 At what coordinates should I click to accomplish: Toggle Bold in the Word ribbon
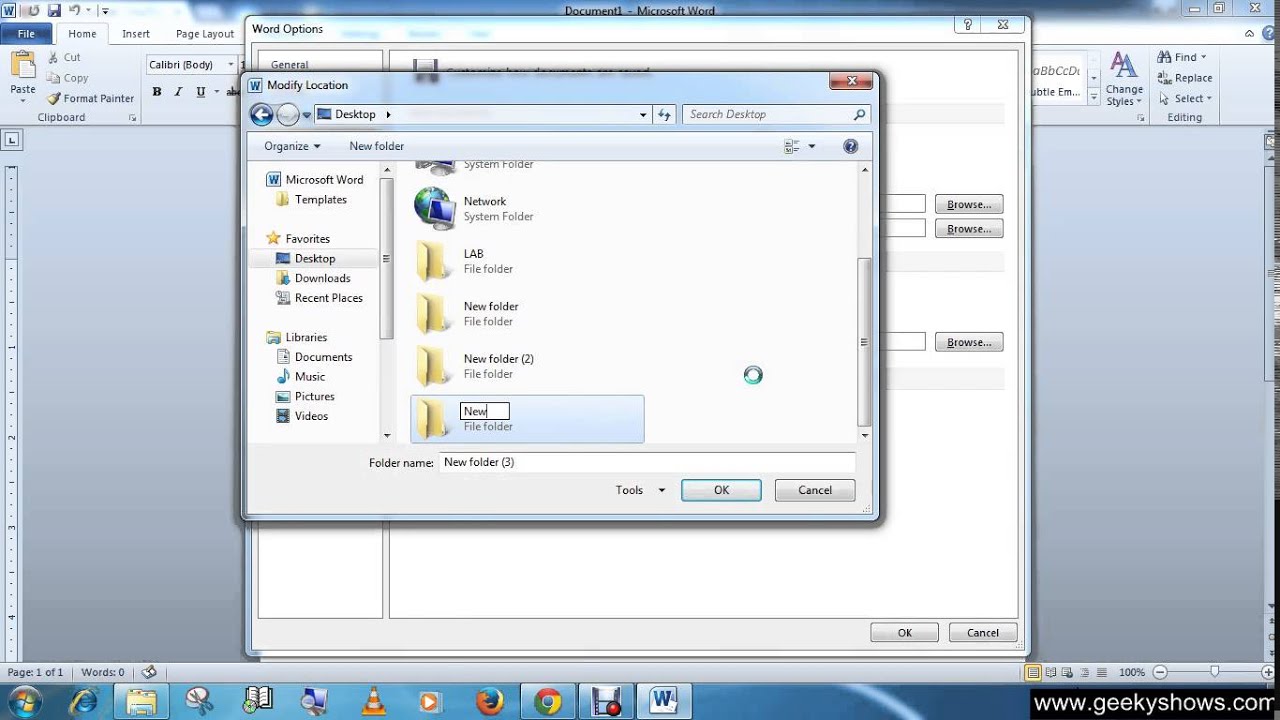[x=157, y=92]
